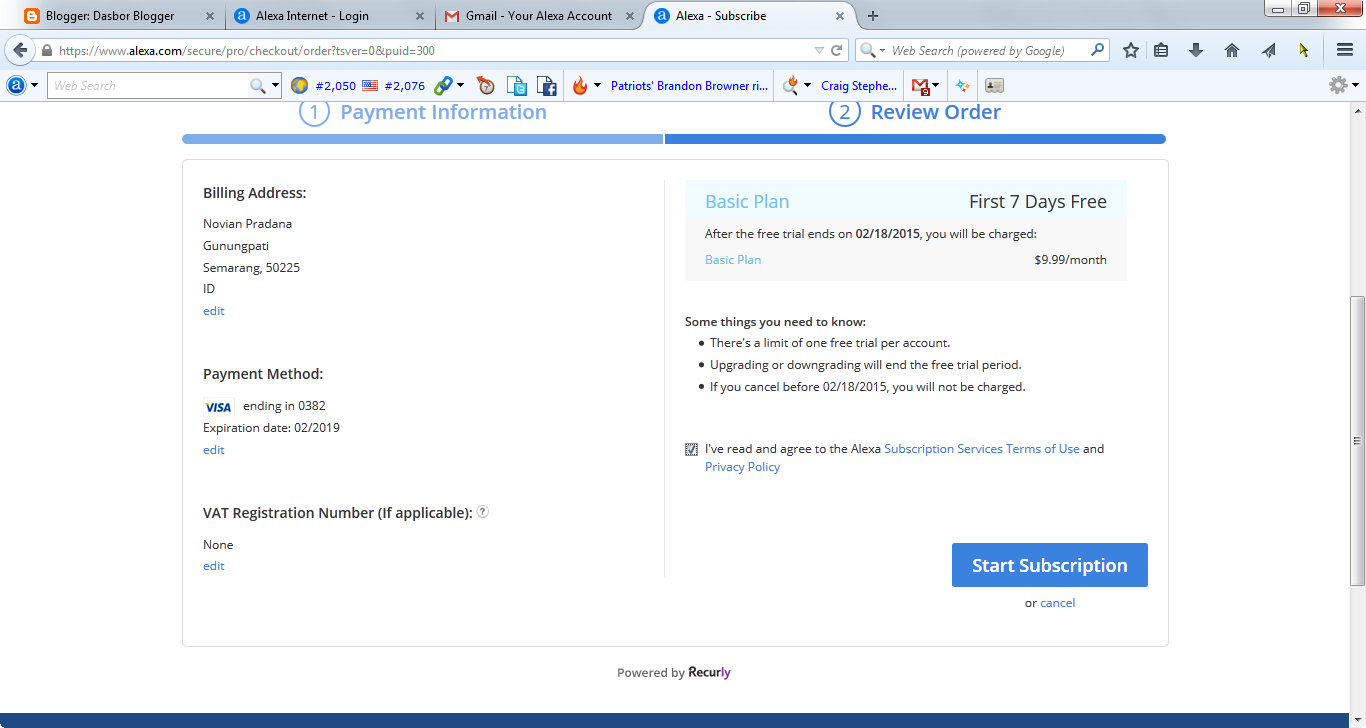1366x728 pixels.
Task: Click the chain links toolbar icon
Action: pos(442,86)
